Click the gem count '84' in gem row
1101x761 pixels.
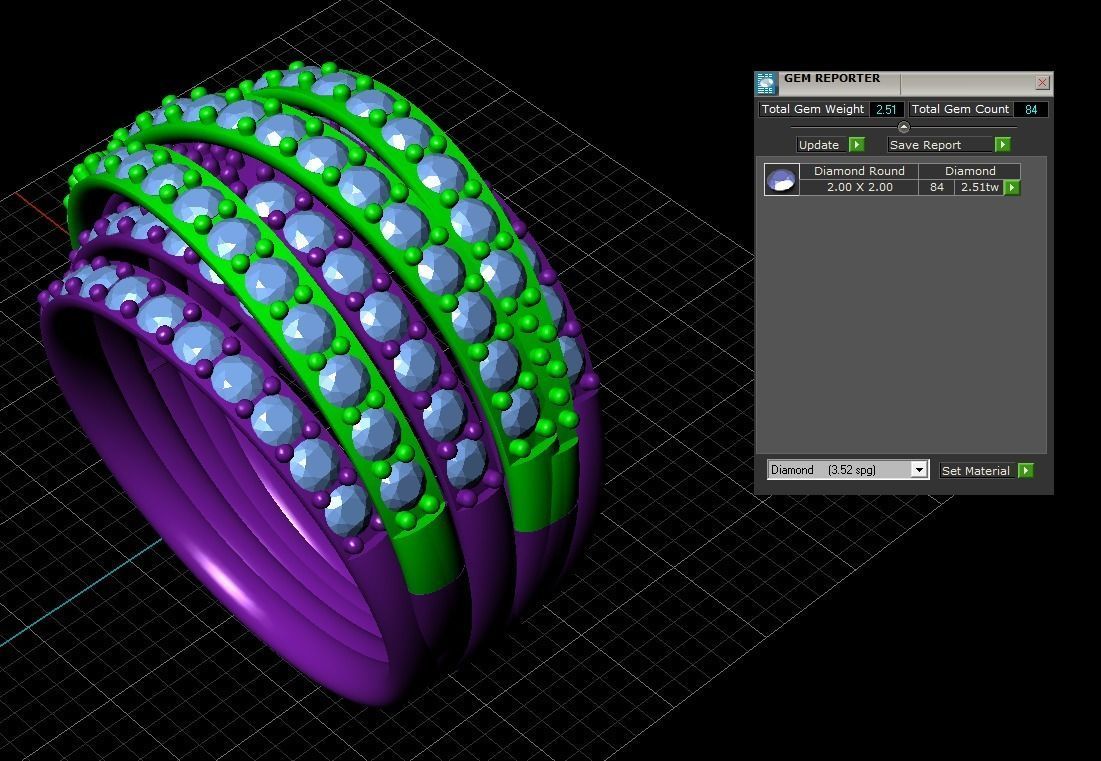click(937, 187)
